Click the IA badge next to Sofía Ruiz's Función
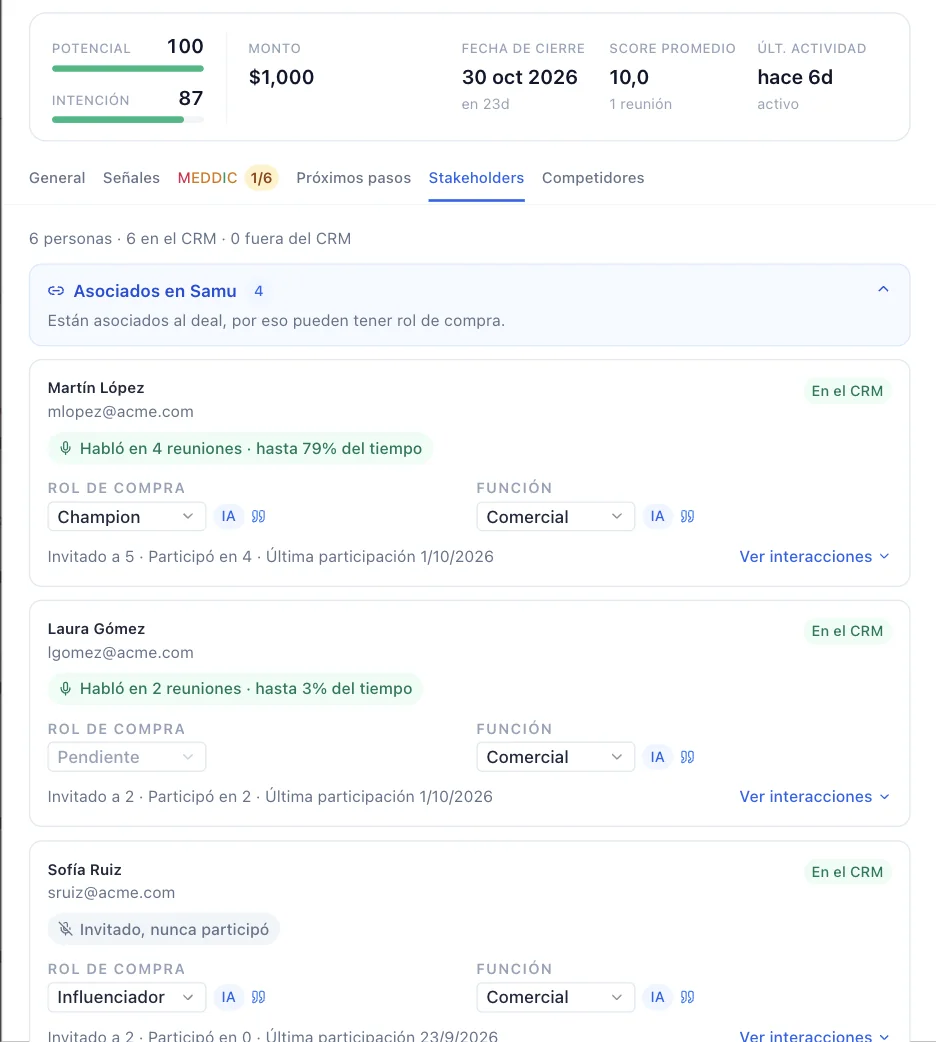 pos(657,997)
